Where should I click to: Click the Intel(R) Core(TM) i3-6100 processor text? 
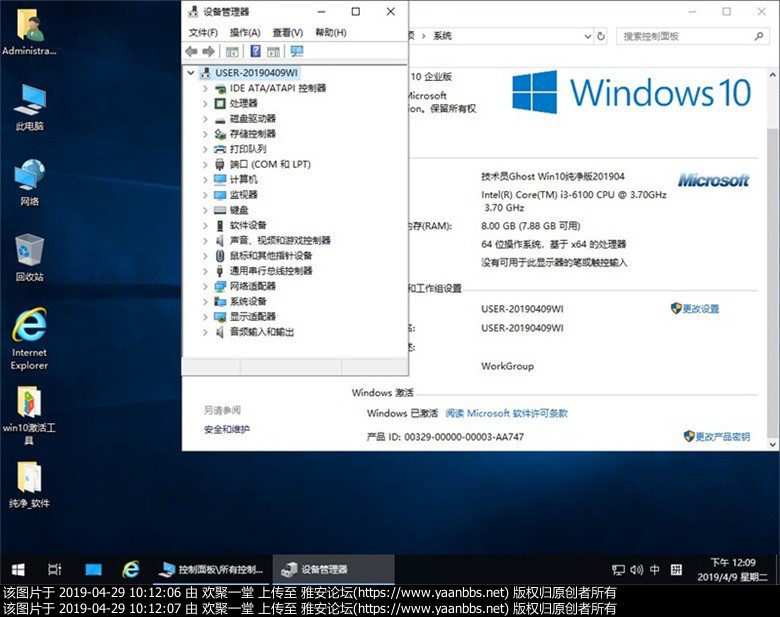[574, 201]
